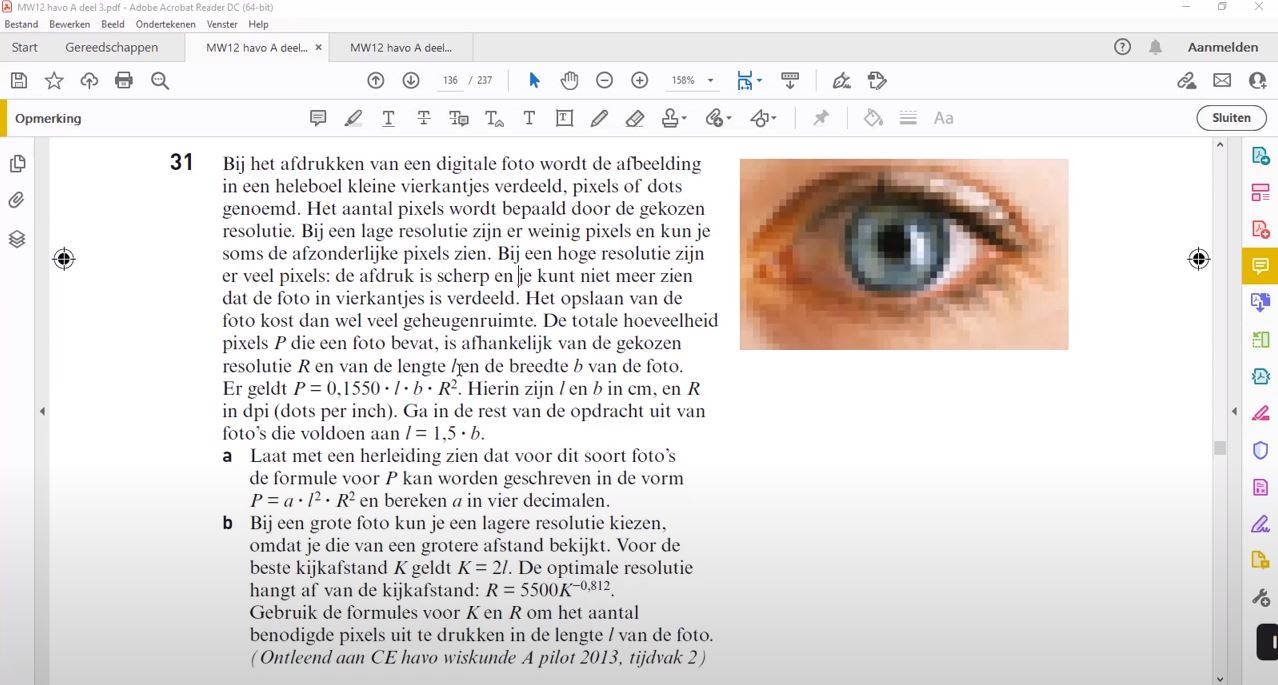Screen dimensions: 1278x685
Task: Open the Help menu
Action: pyautogui.click(x=258, y=24)
